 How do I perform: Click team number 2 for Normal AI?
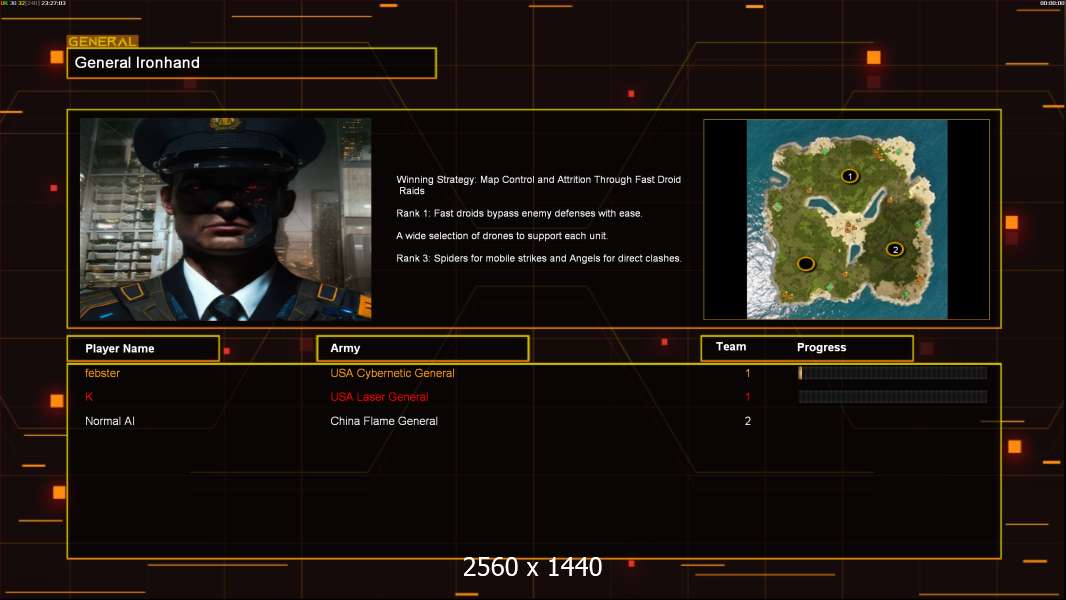(748, 421)
